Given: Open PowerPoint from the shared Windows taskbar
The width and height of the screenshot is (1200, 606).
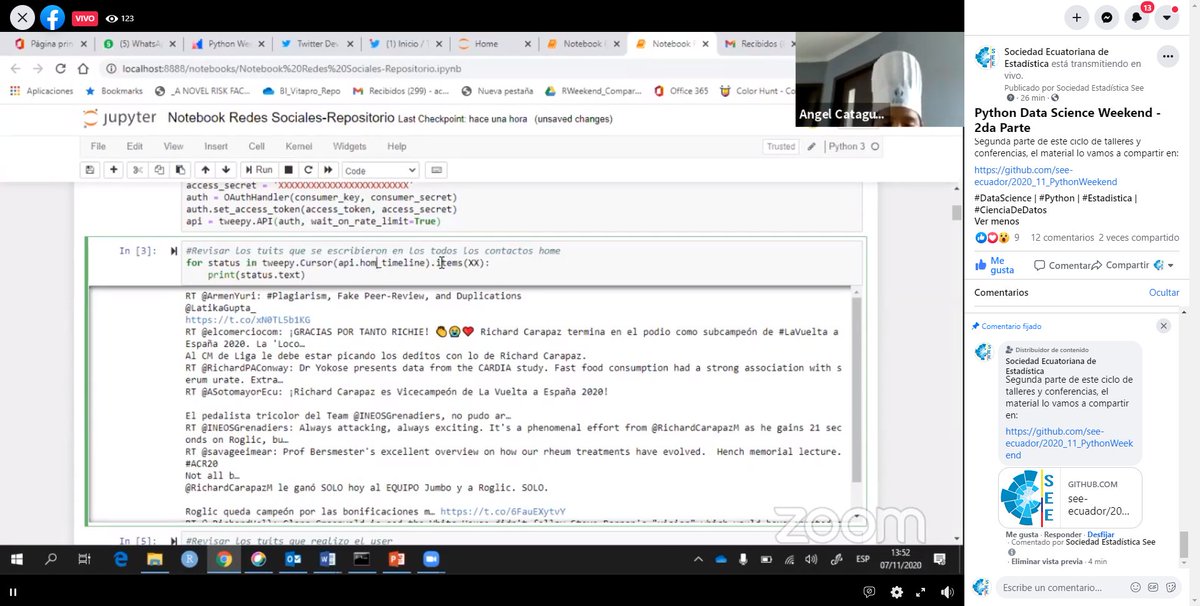Looking at the screenshot, I should pos(395,560).
